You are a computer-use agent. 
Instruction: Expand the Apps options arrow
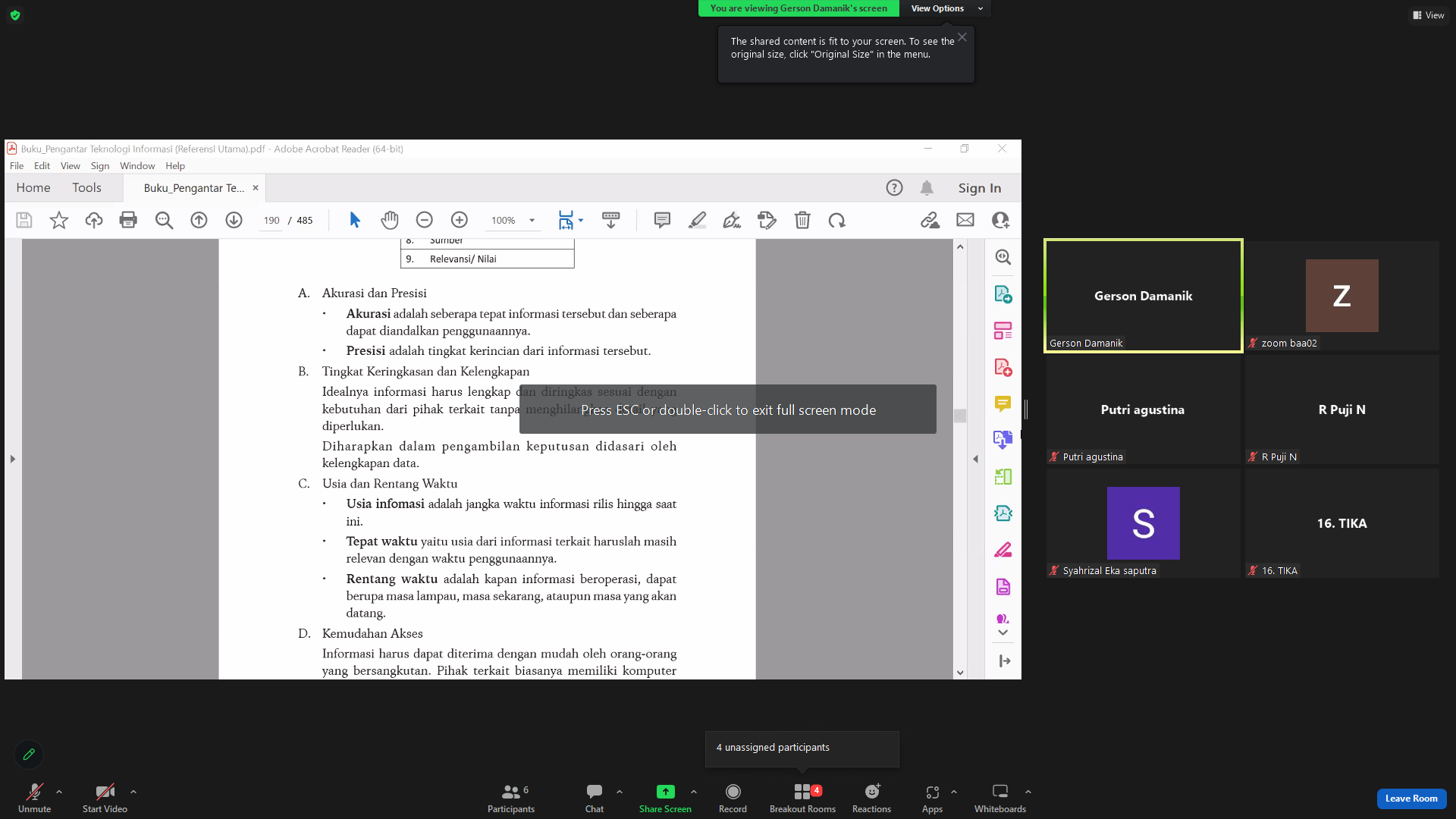(954, 792)
